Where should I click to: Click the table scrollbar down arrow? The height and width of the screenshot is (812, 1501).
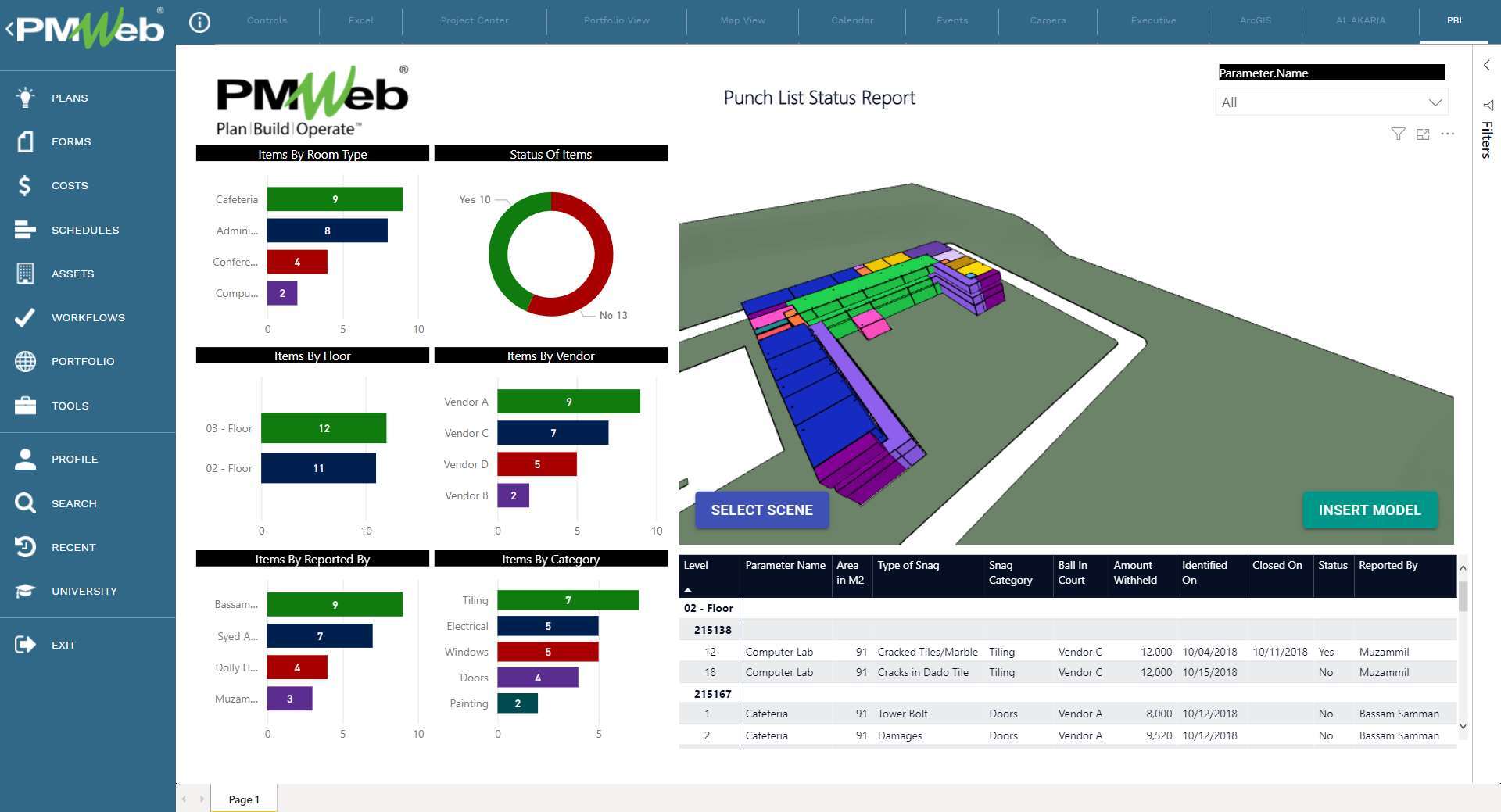point(1463,727)
